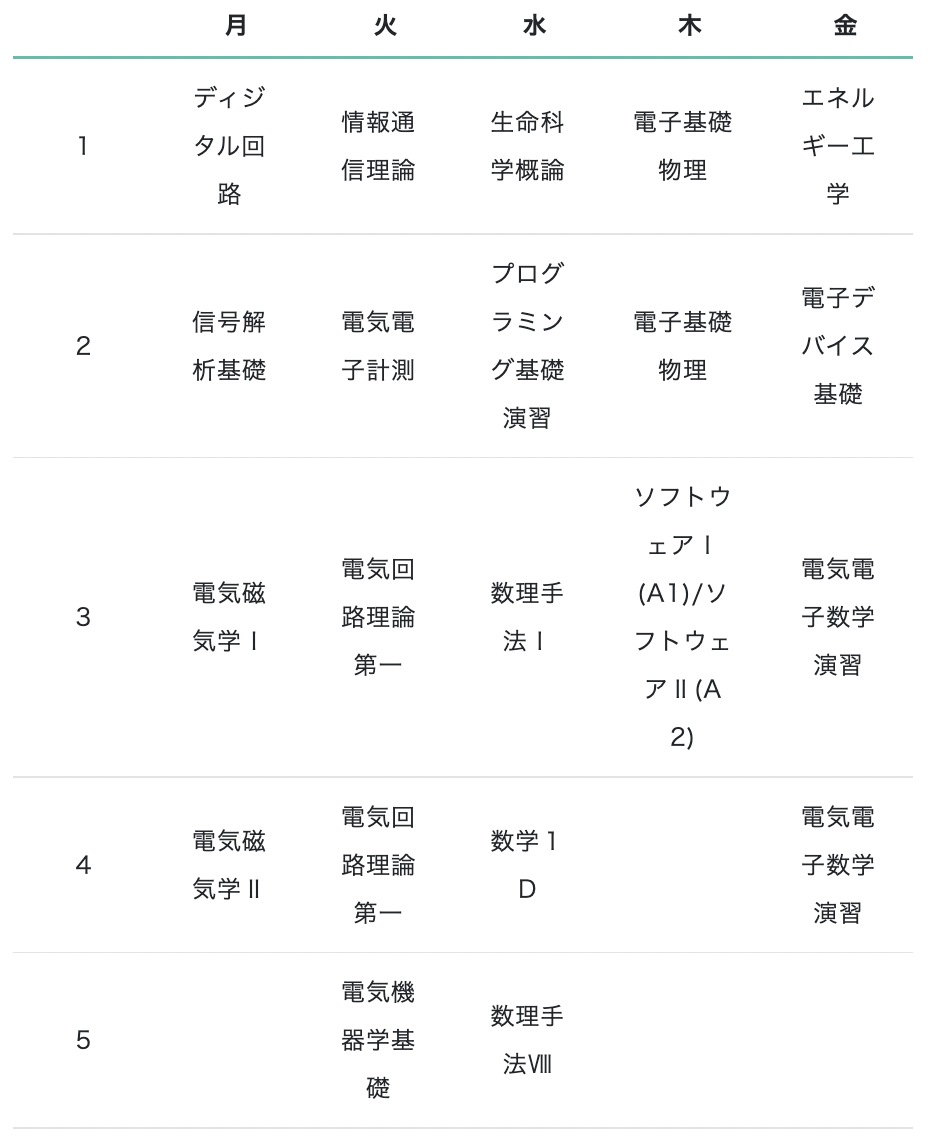Select the 数学1D cell

pyautogui.click(x=527, y=865)
